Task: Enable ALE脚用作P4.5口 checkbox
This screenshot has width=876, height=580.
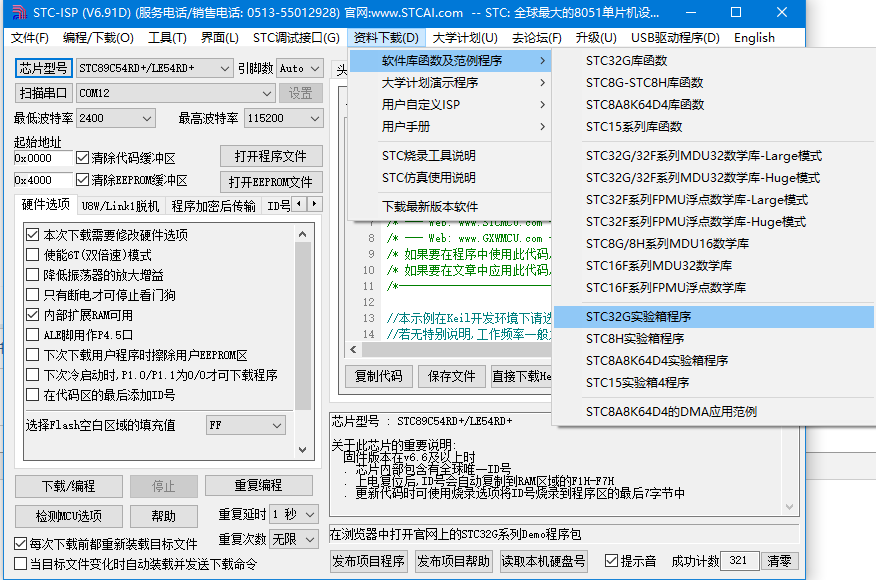Action: pos(32,335)
